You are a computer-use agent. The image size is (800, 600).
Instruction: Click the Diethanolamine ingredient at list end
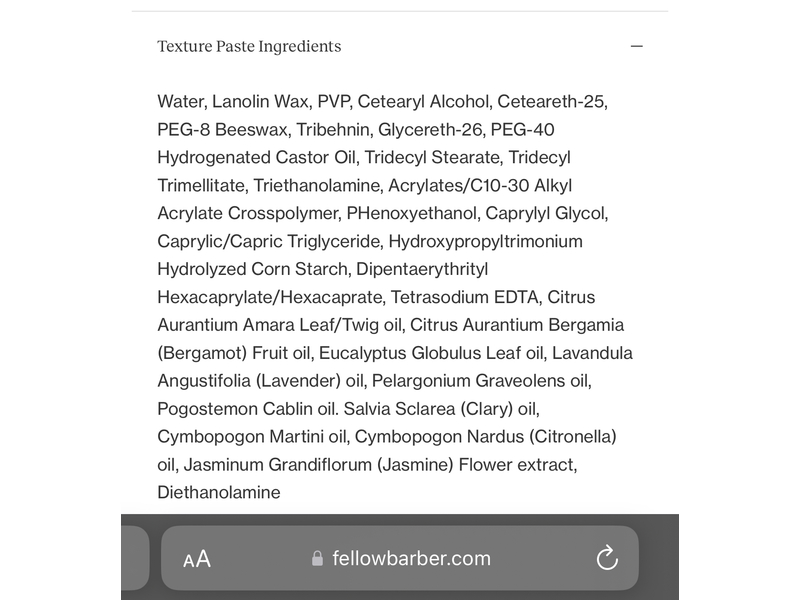click(x=219, y=492)
